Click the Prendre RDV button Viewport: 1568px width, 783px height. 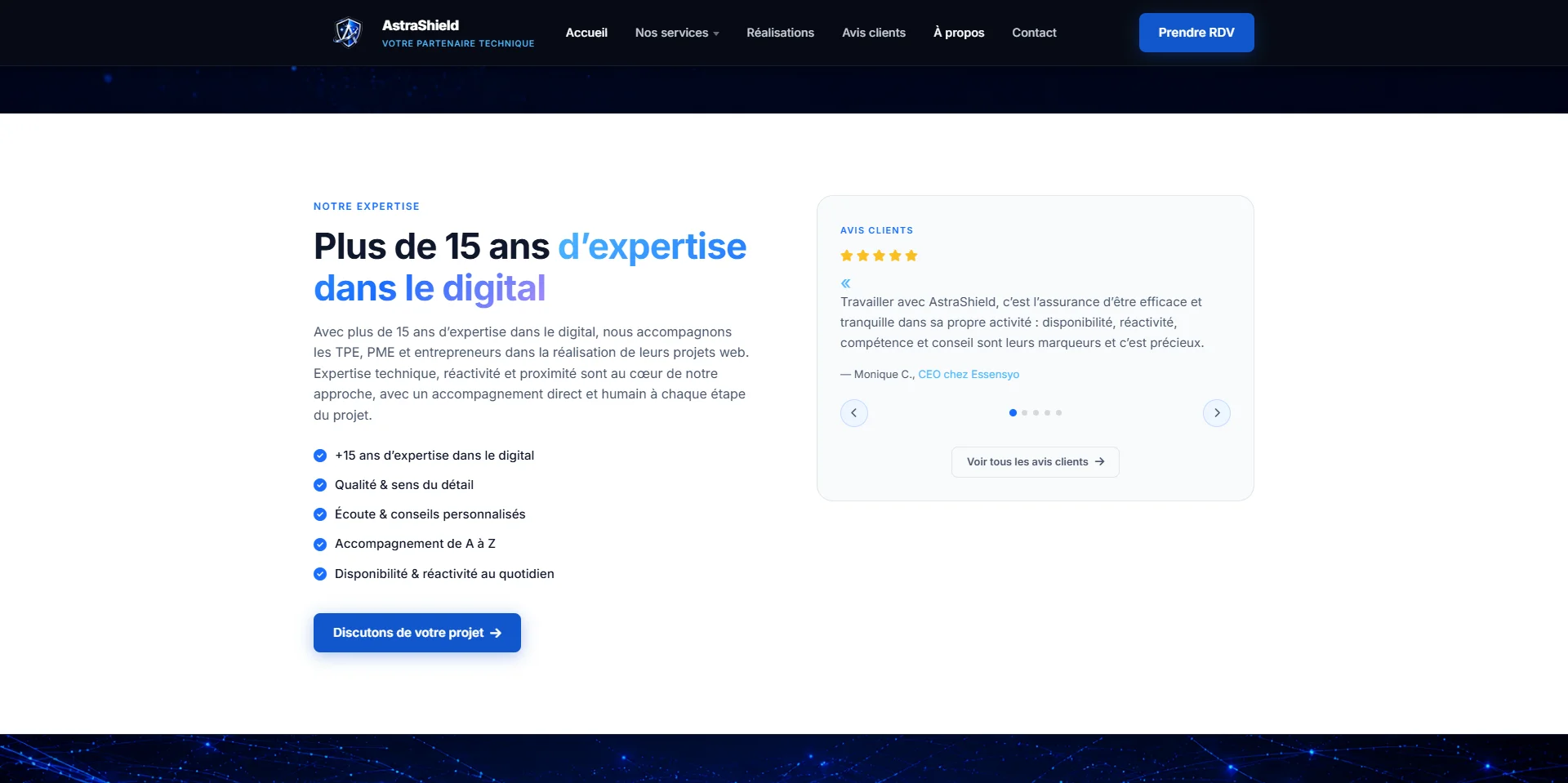coord(1196,33)
